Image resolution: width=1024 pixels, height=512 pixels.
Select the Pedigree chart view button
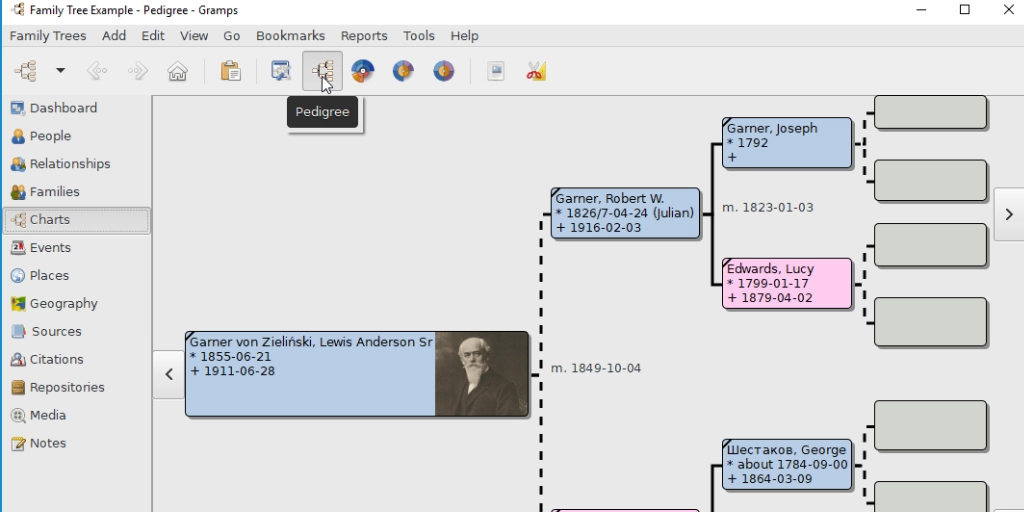pos(323,71)
